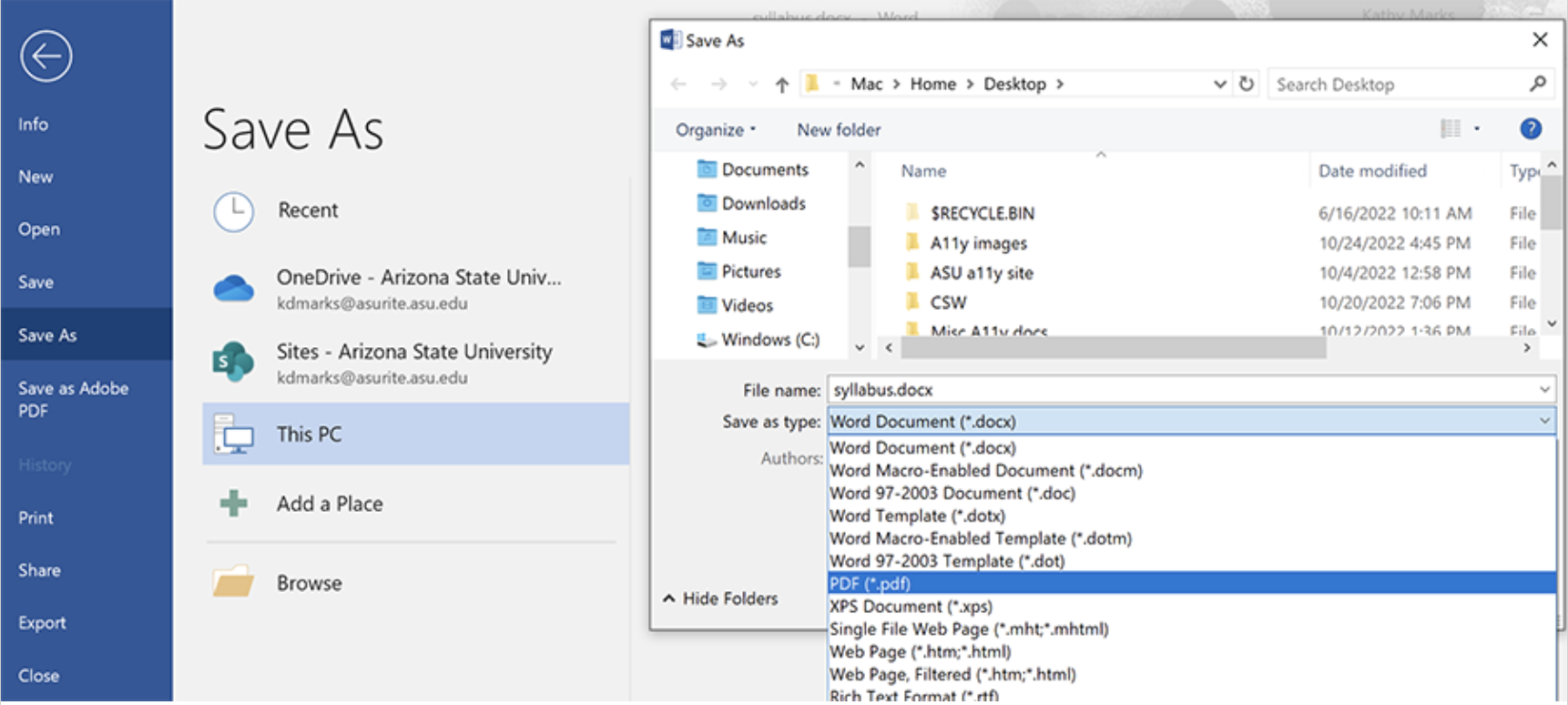Viewport: 1568px width, 705px height.
Task: Click the blue Help question mark icon
Action: (1531, 129)
